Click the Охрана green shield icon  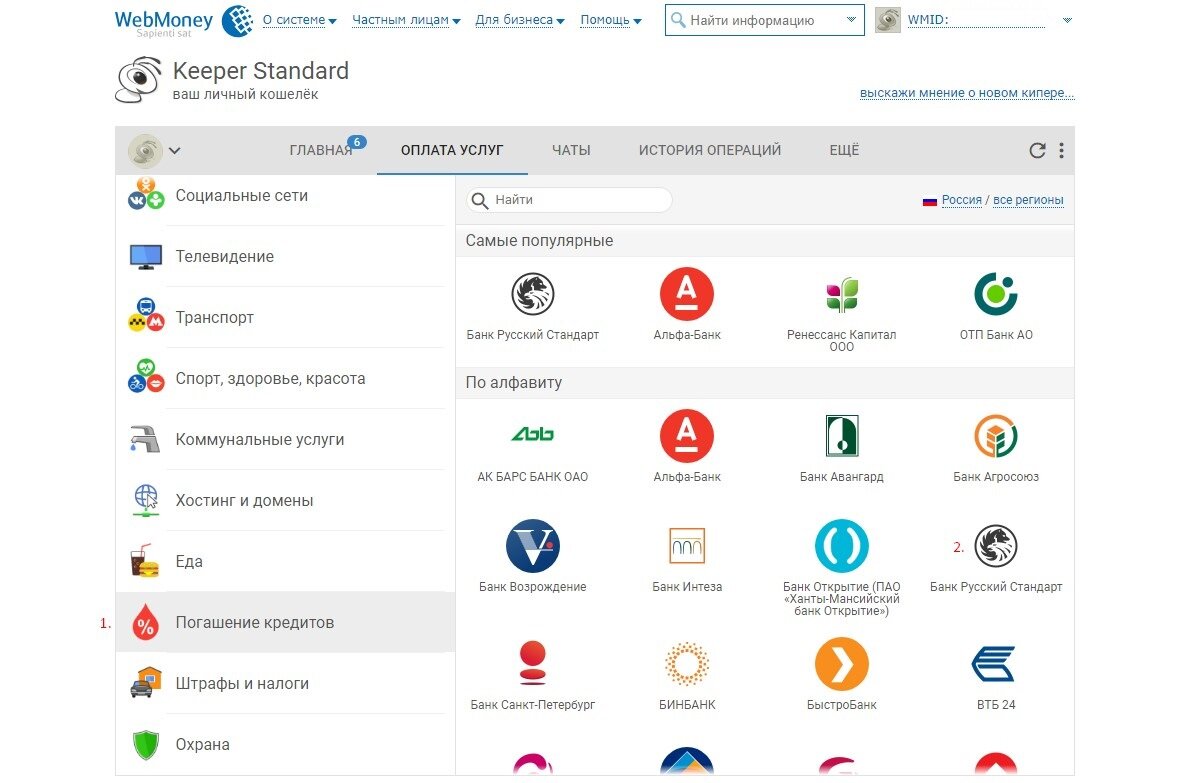146,744
